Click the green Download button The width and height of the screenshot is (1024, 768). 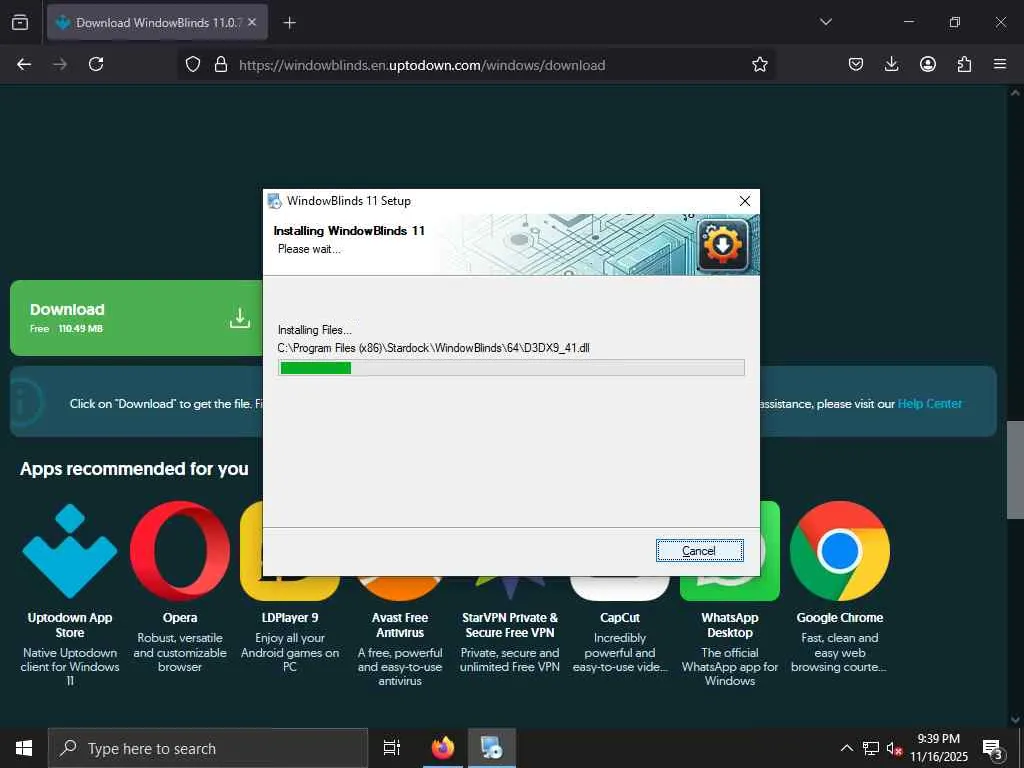(137, 318)
